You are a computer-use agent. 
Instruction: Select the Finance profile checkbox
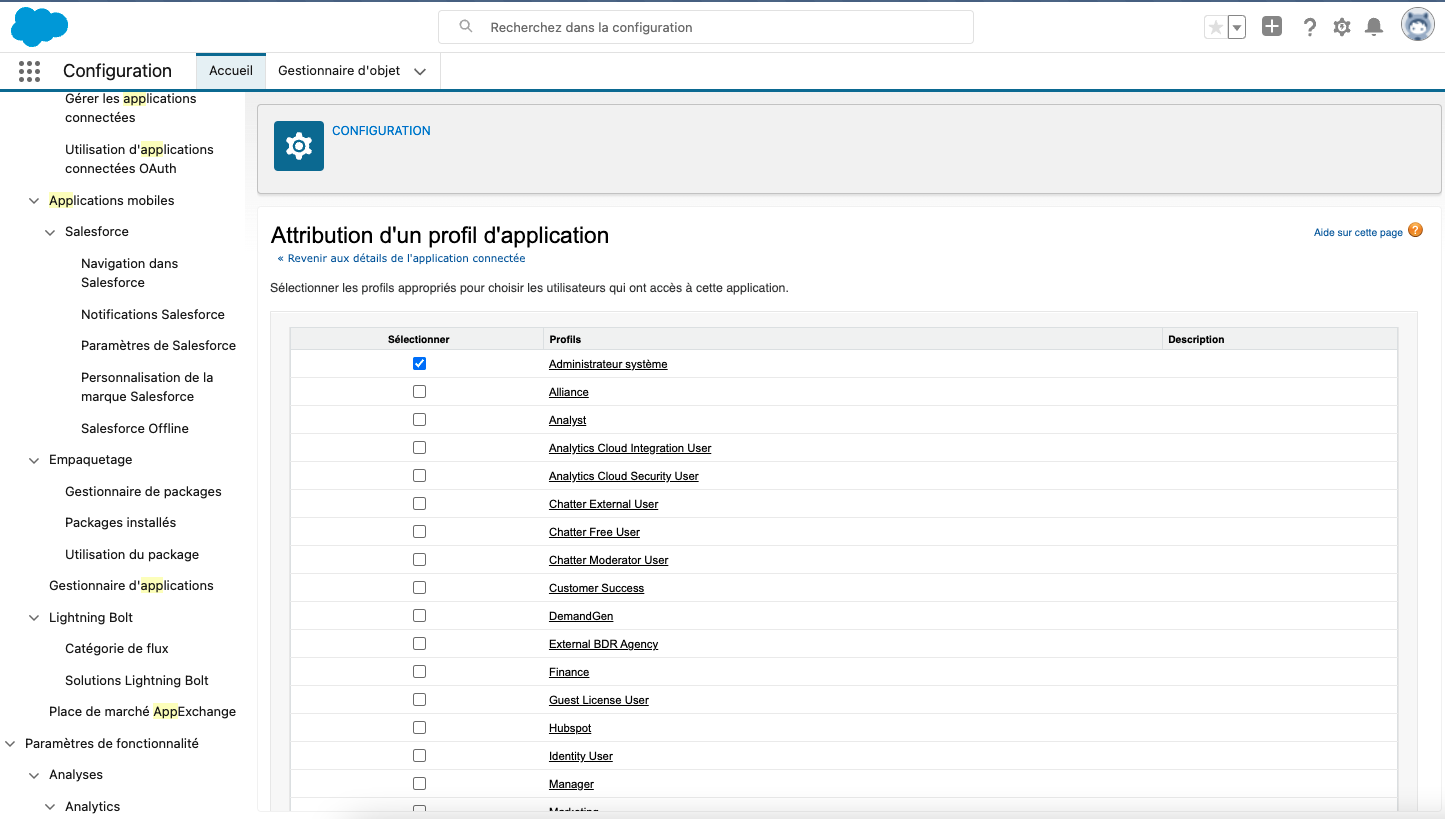click(x=419, y=672)
